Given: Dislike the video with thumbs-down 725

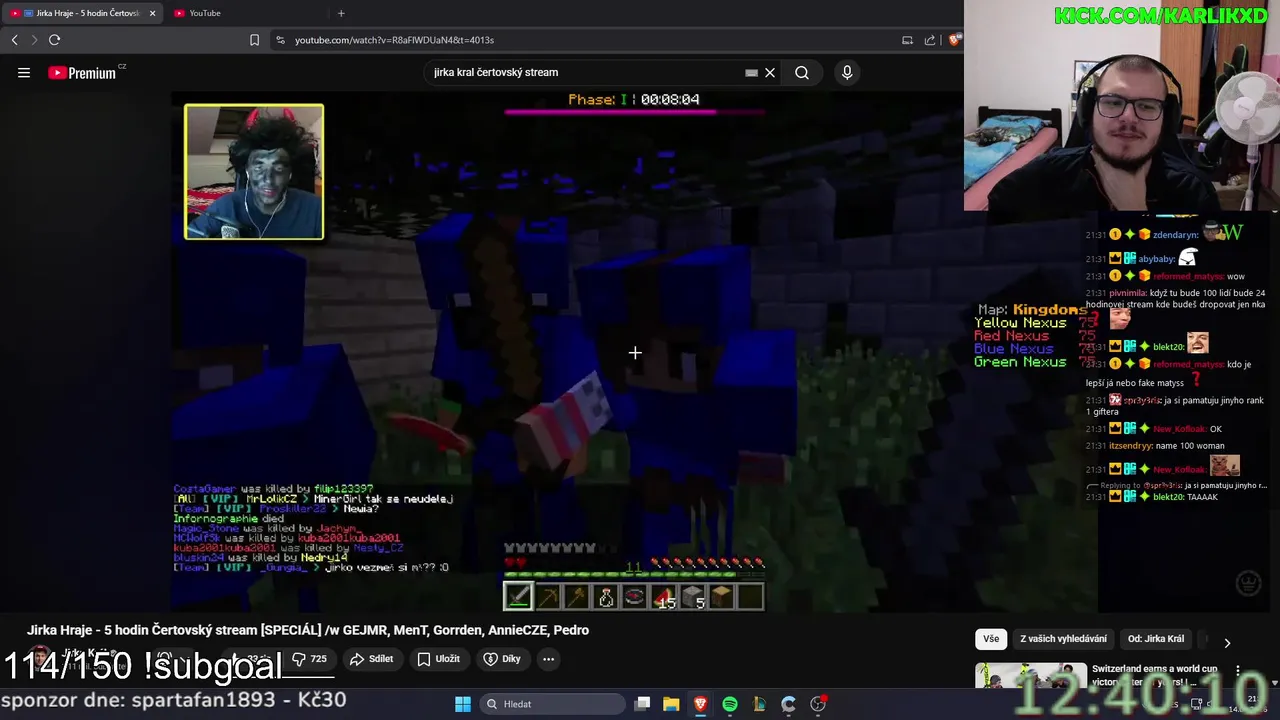Looking at the screenshot, I should click(310, 659).
